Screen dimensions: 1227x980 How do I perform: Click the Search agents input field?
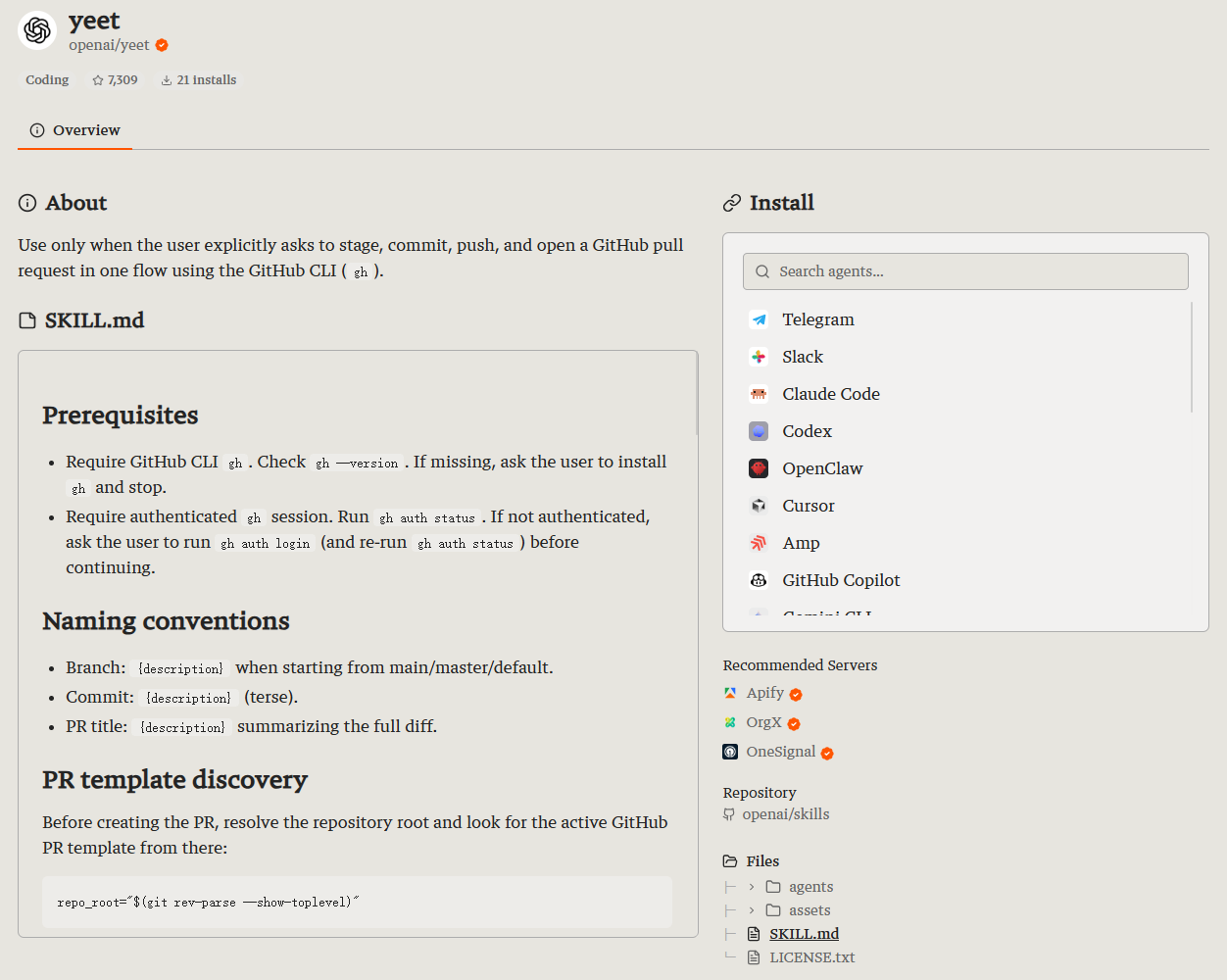965,271
